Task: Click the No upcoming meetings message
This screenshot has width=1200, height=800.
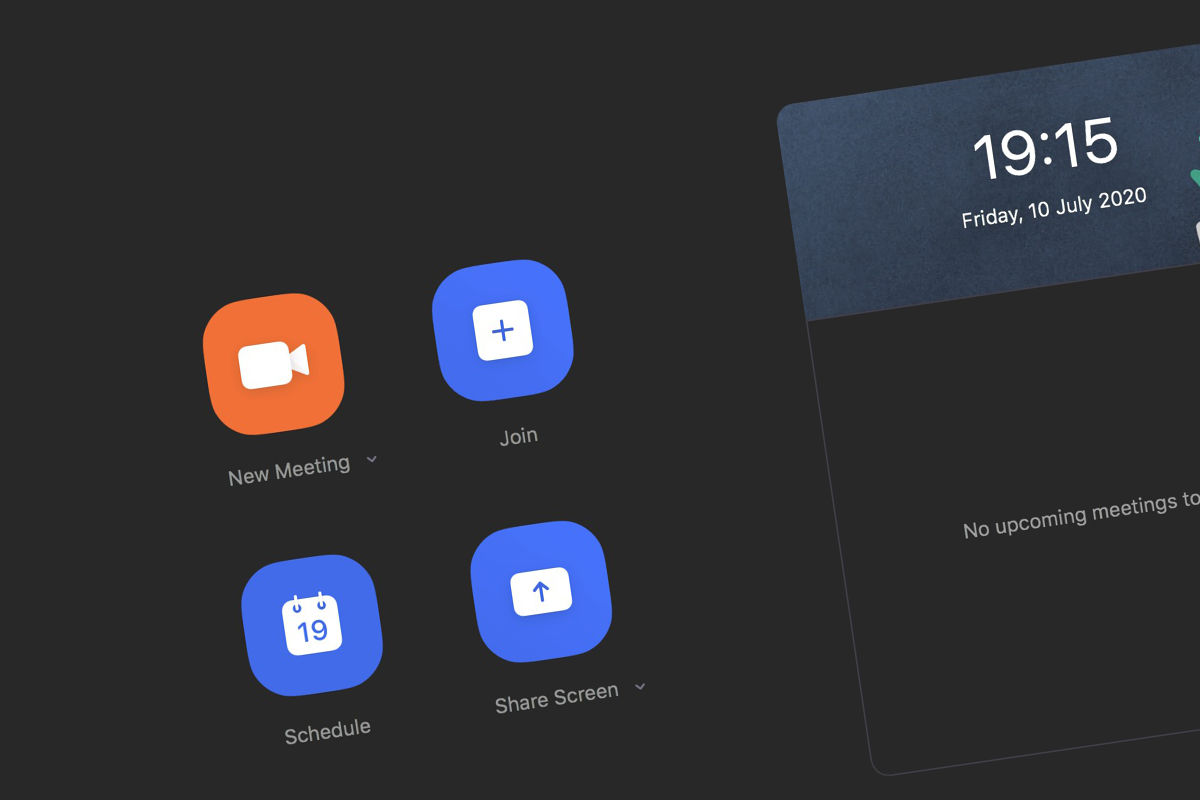Action: click(x=1081, y=514)
